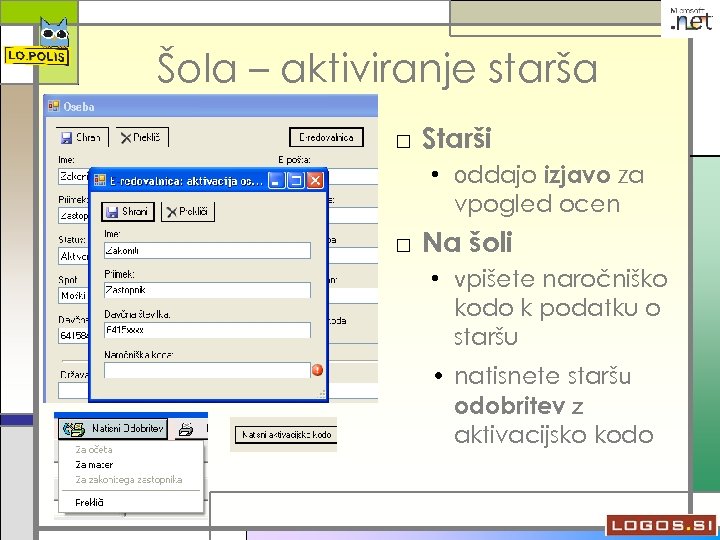Click the LOGOS.SI logo
This screenshot has width=720, height=540.
click(661, 525)
